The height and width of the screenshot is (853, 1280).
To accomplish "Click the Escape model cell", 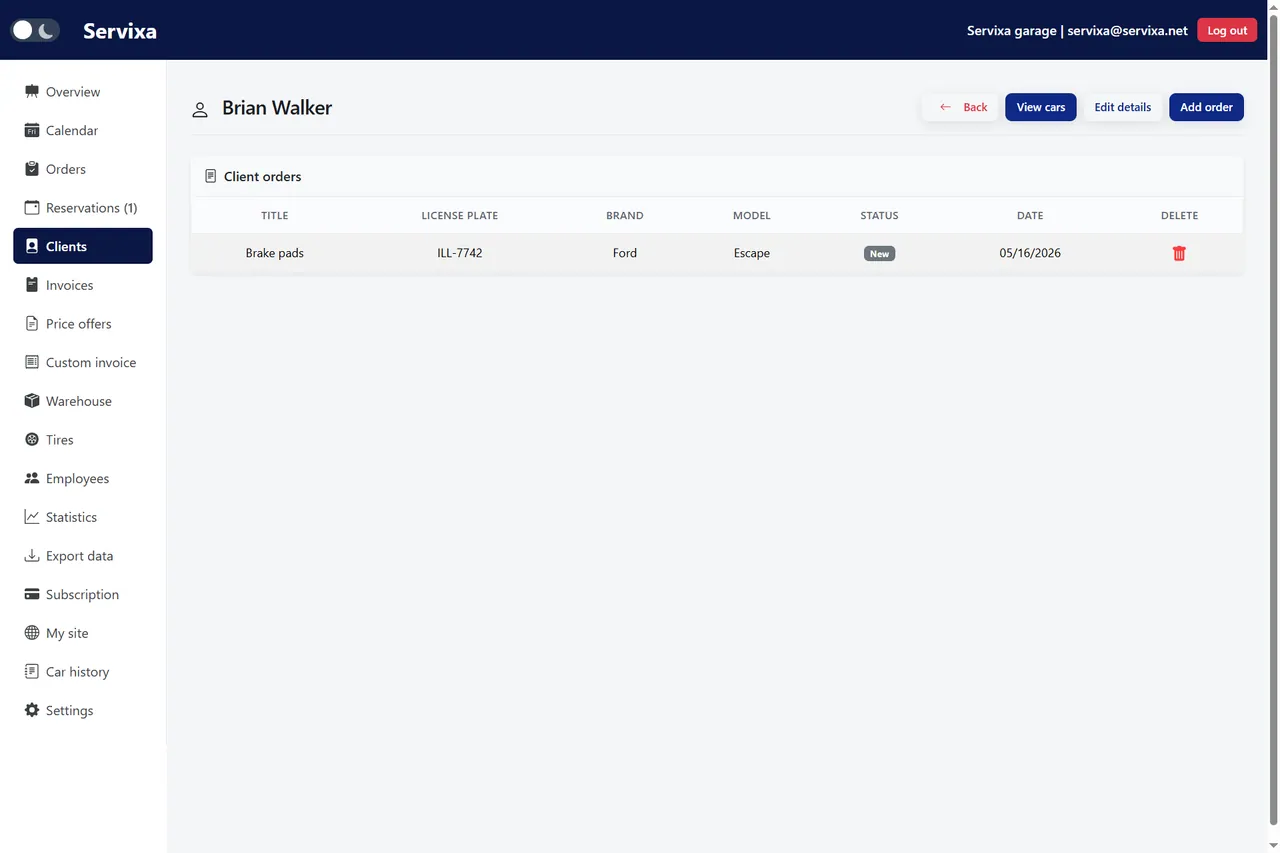I will pos(752,253).
